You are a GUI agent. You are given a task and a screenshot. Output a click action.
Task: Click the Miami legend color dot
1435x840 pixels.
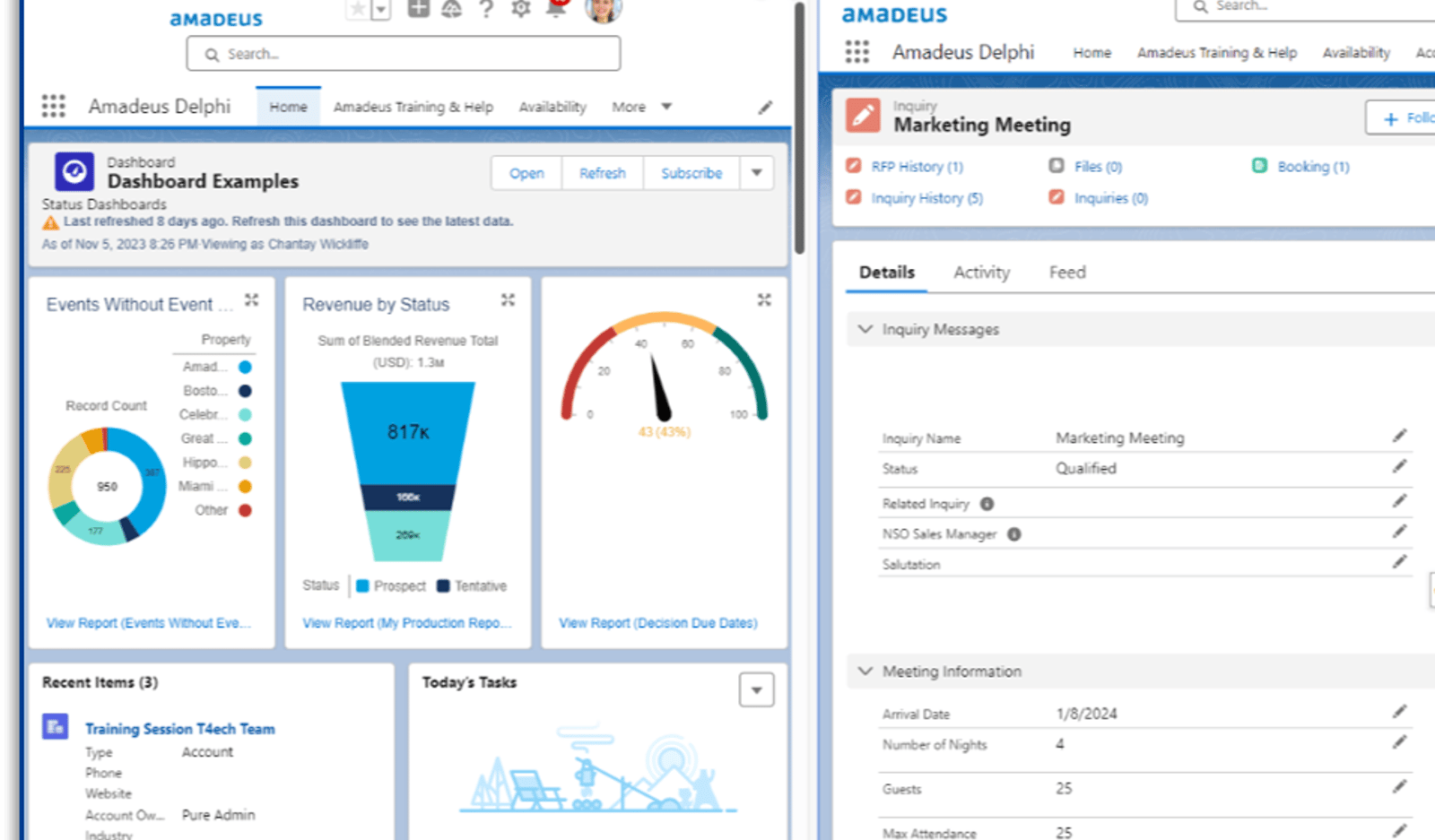pos(245,486)
